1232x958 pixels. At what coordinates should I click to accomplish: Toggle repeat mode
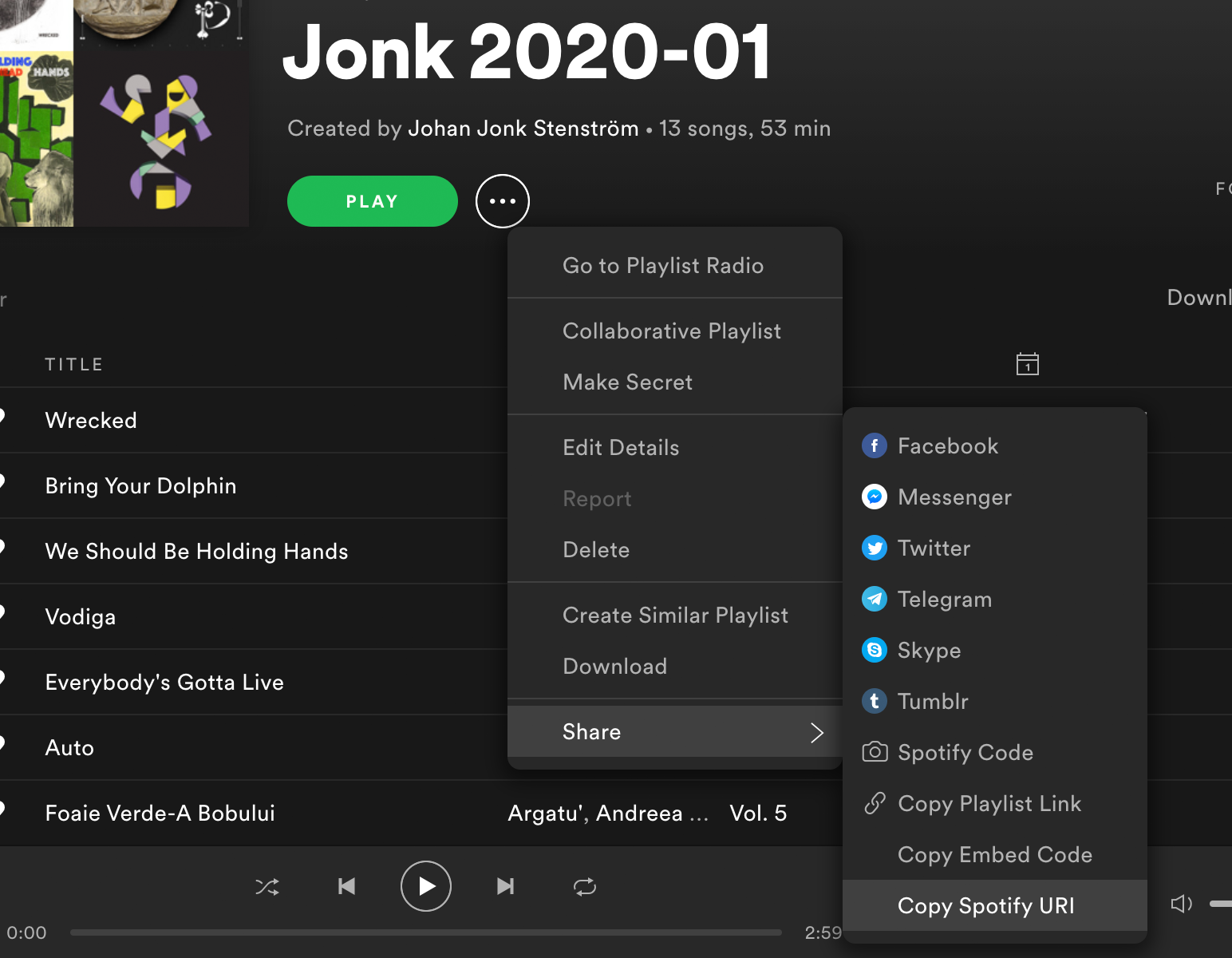point(585,886)
